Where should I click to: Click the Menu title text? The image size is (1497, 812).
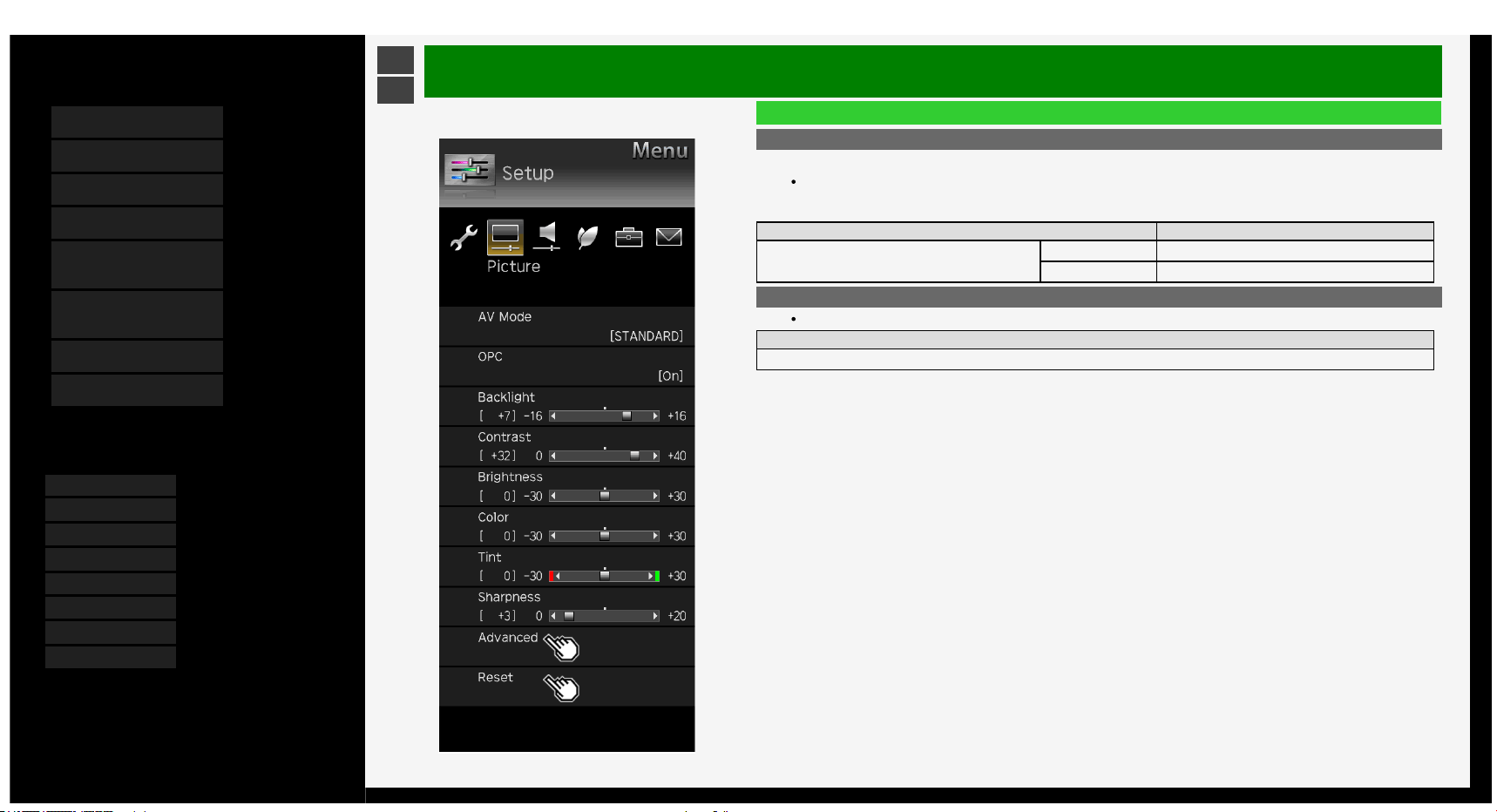[x=660, y=151]
